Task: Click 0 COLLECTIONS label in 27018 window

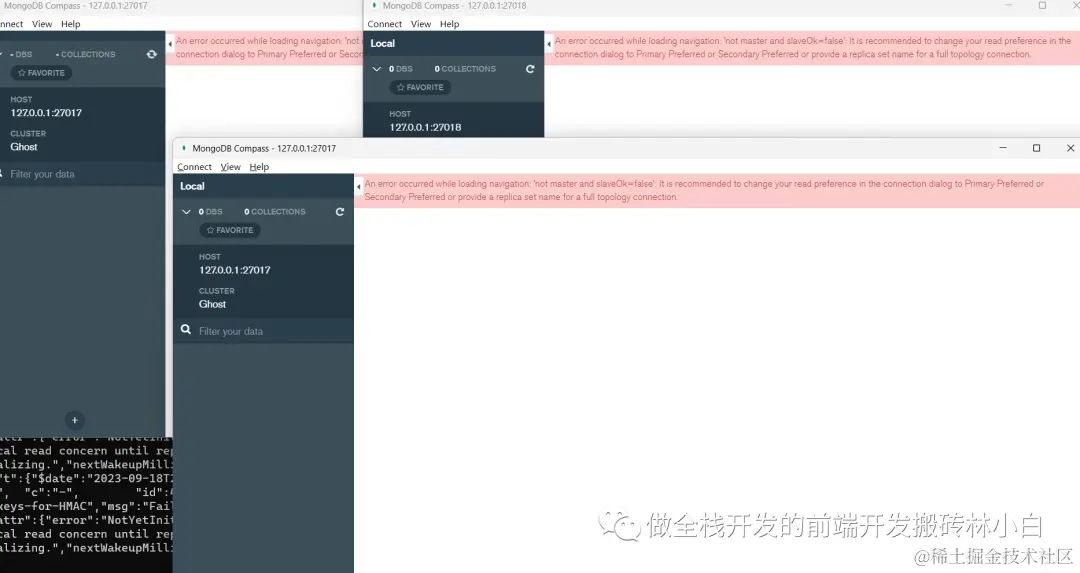Action: point(465,69)
